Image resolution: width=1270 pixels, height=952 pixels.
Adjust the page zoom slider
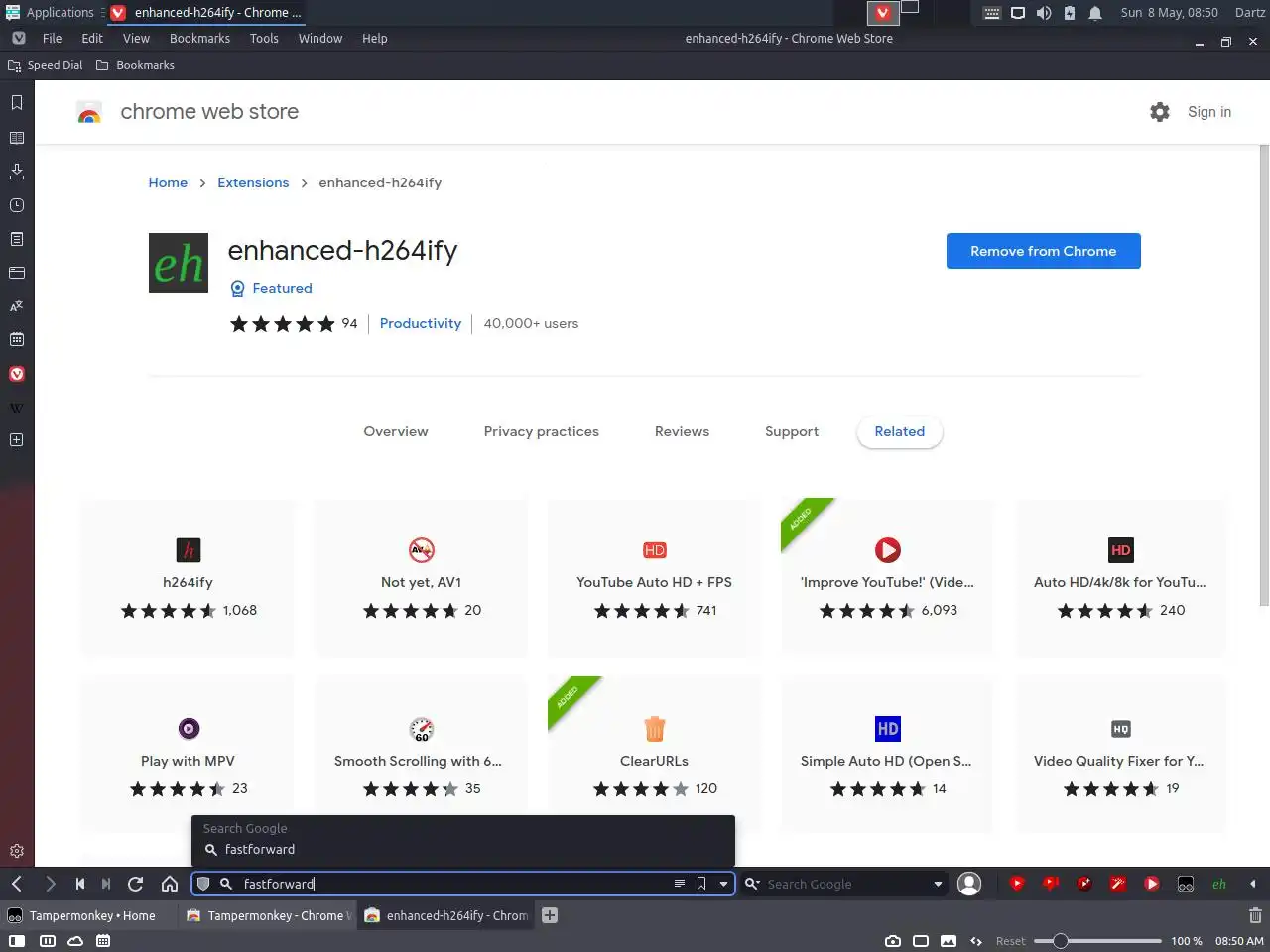pyautogui.click(x=1097, y=941)
